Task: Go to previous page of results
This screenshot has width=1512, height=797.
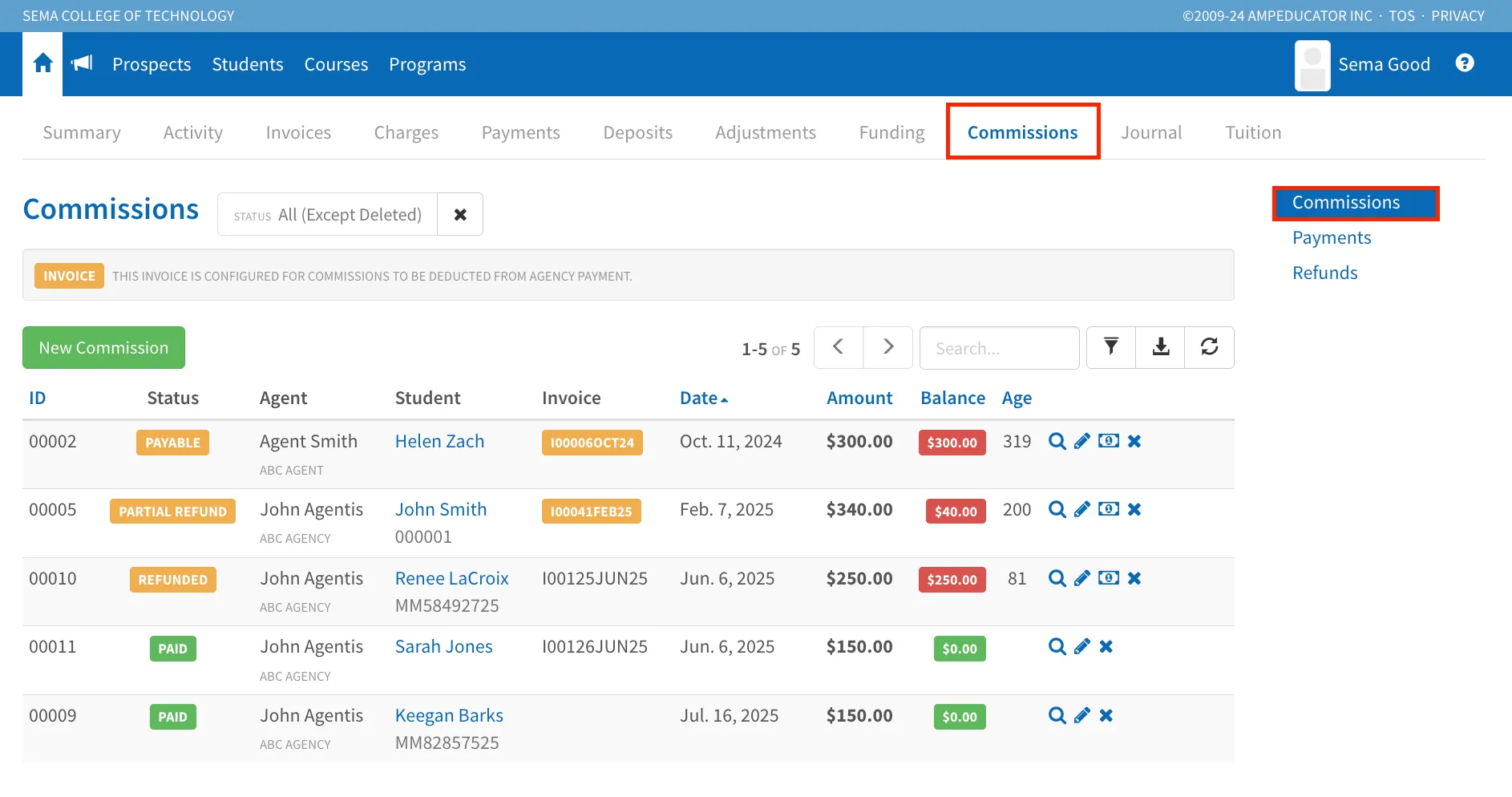Action: coord(839,347)
